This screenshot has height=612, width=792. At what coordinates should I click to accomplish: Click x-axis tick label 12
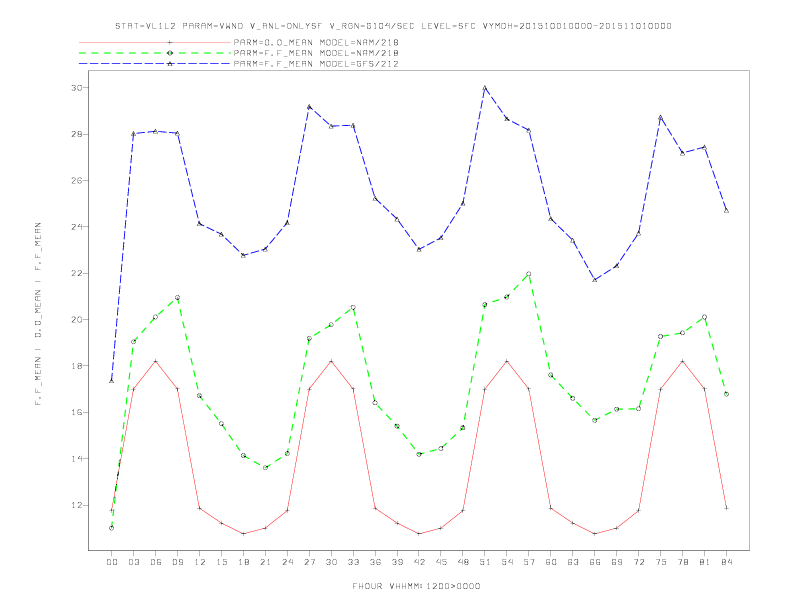pos(200,562)
